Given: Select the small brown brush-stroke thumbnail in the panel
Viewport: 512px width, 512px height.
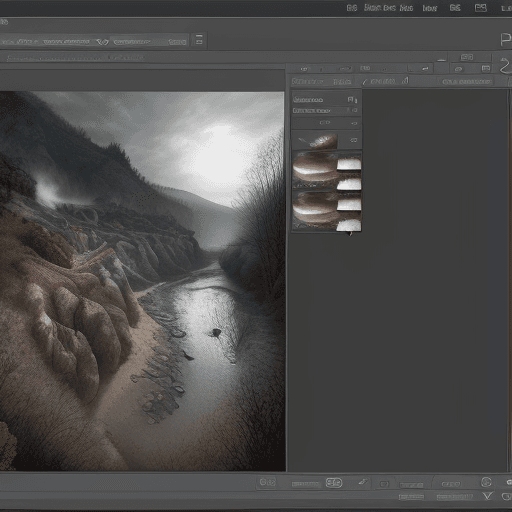Looking at the screenshot, I should pyautogui.click(x=323, y=141).
